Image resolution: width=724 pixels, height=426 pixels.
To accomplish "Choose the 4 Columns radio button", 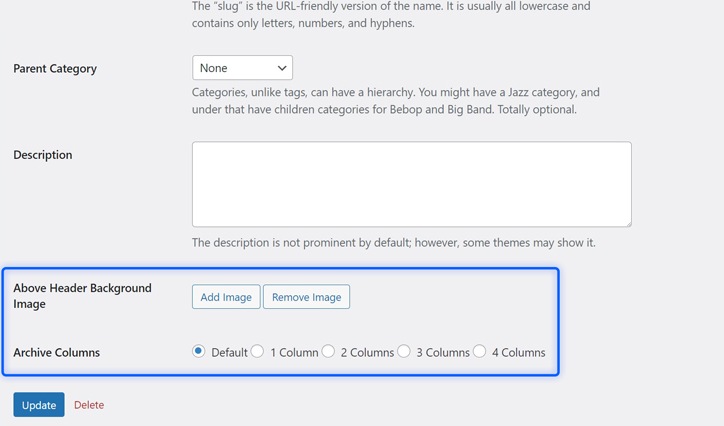I will [480, 351].
